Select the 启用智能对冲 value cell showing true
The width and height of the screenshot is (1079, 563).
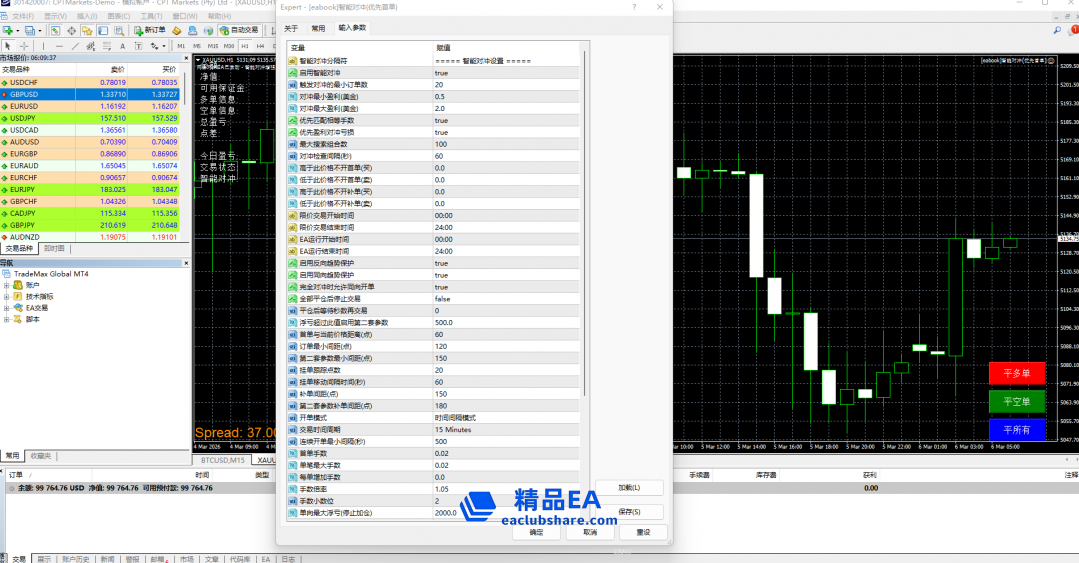point(505,73)
